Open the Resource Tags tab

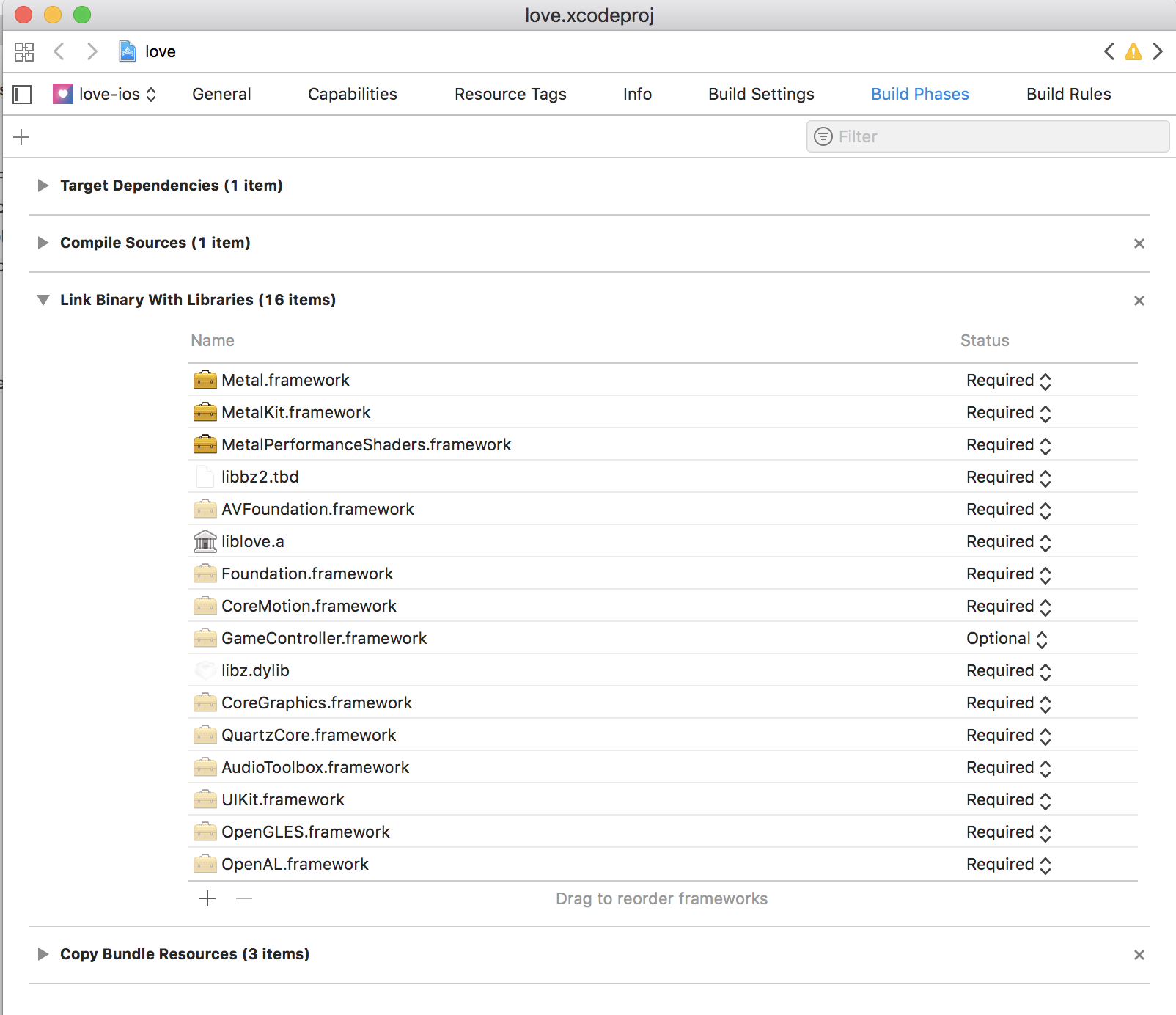[510, 94]
